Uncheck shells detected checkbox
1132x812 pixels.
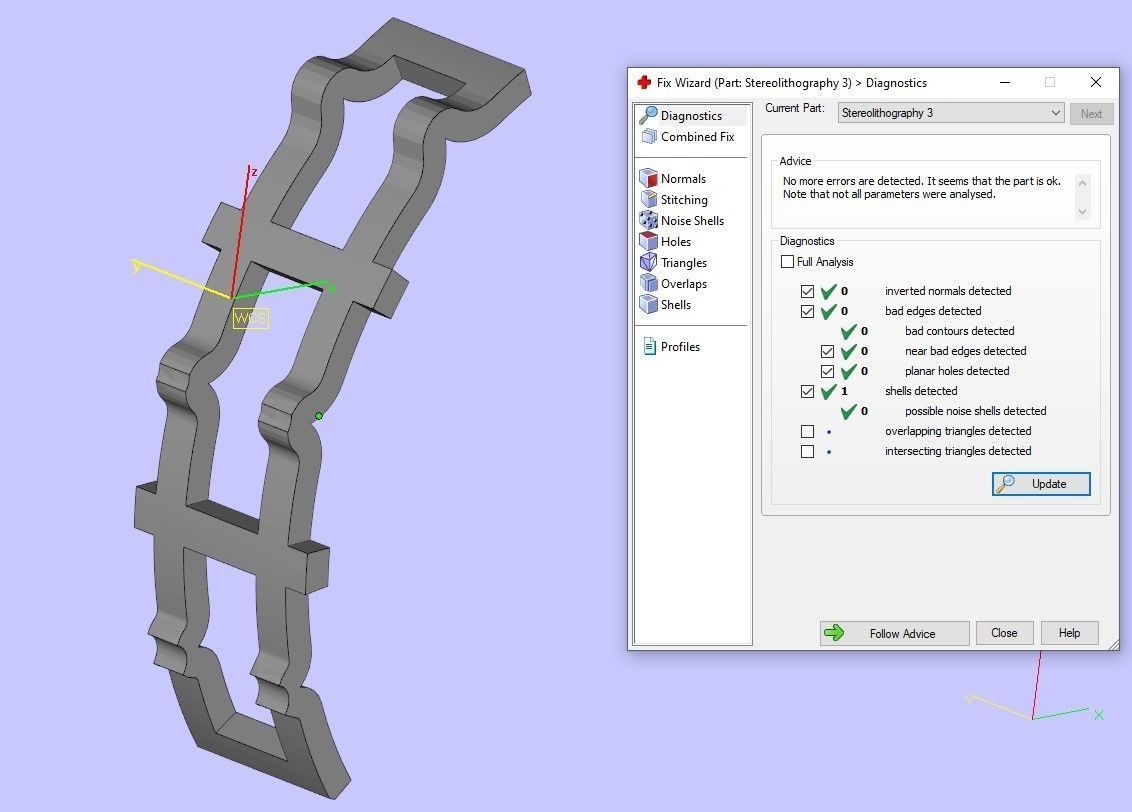pos(807,391)
